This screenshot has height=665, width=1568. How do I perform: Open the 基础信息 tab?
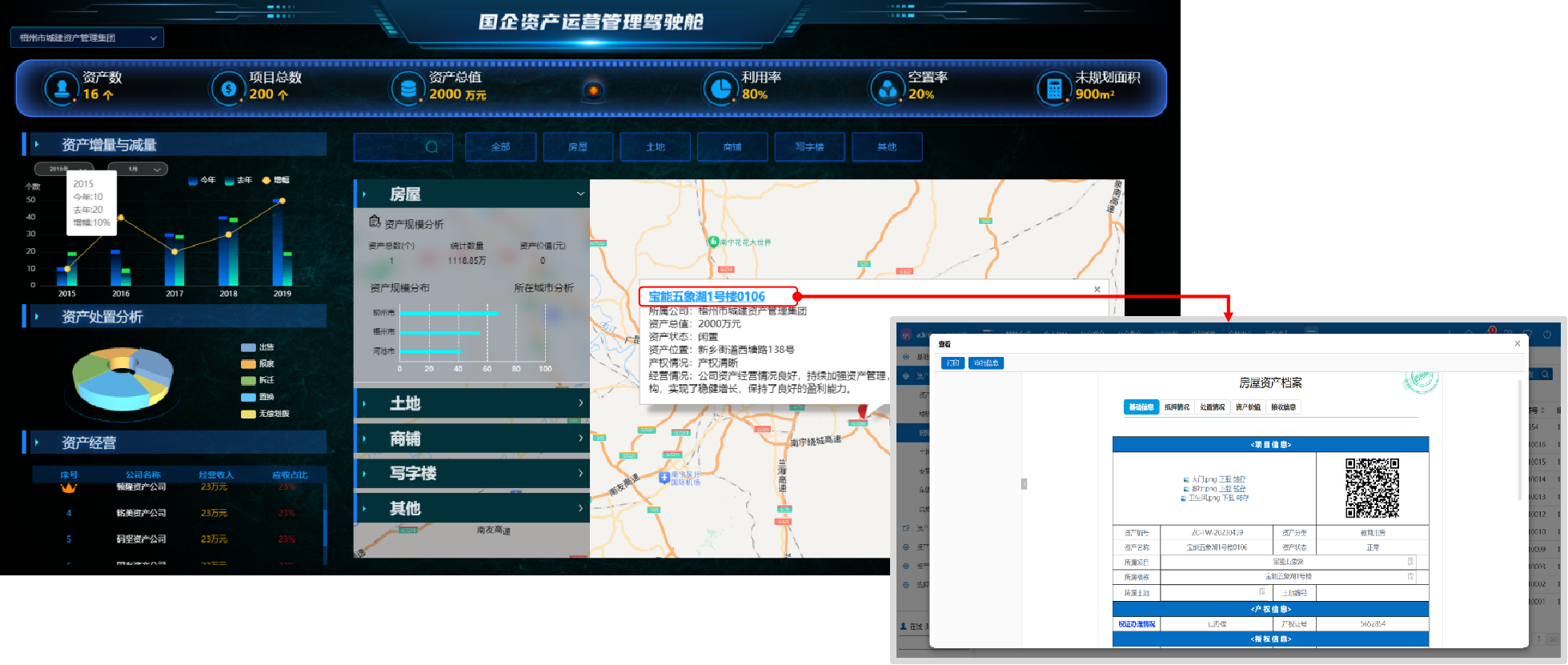[1141, 407]
